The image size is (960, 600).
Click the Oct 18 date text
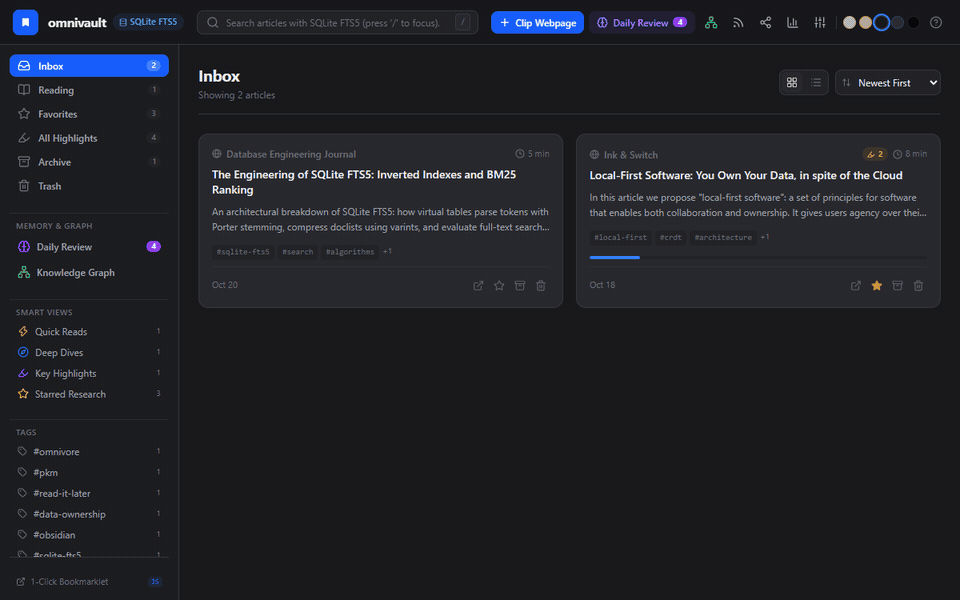pyautogui.click(x=602, y=285)
